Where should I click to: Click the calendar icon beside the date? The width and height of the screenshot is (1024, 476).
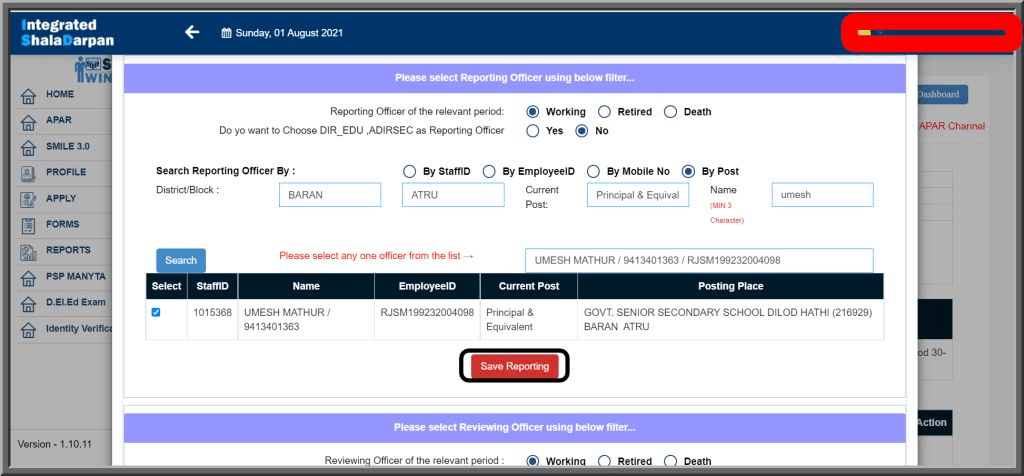pyautogui.click(x=226, y=33)
